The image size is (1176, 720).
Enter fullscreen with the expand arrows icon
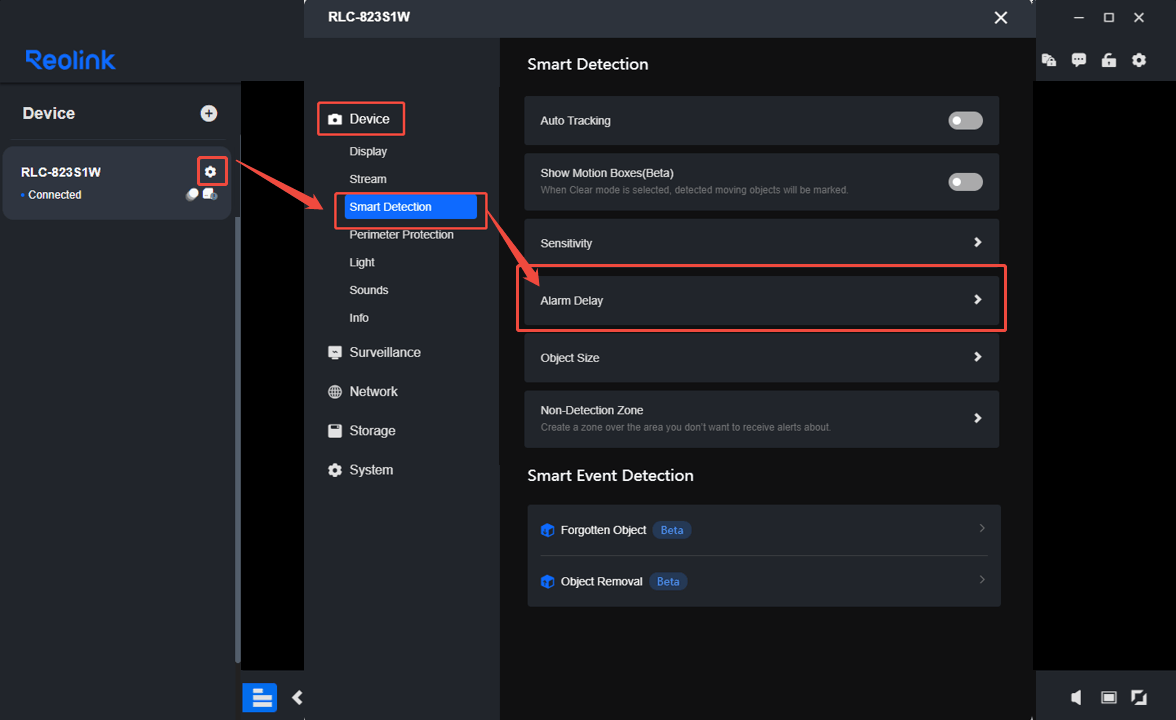coord(1138,698)
